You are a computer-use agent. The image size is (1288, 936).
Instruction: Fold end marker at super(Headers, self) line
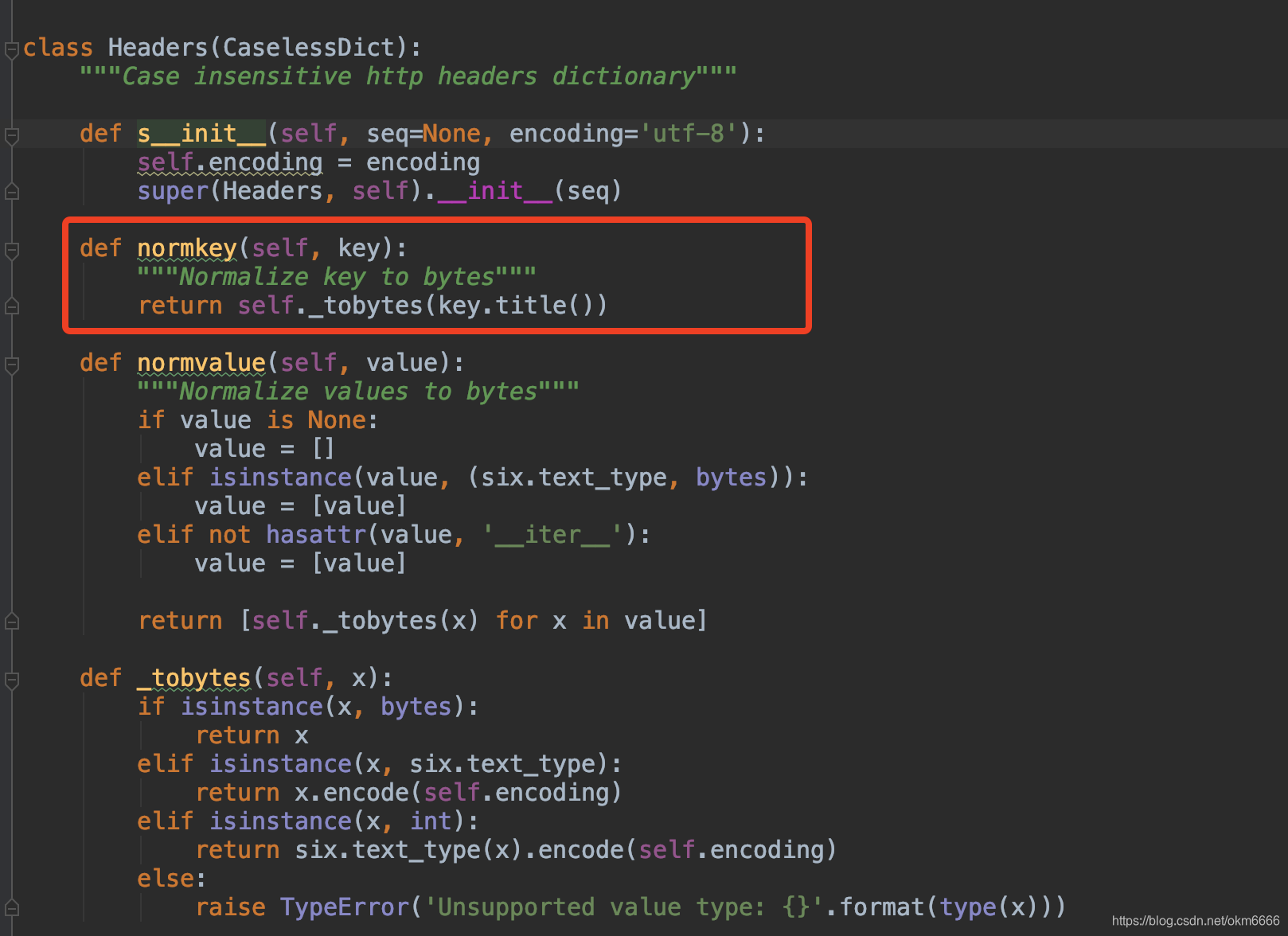pos(11,192)
